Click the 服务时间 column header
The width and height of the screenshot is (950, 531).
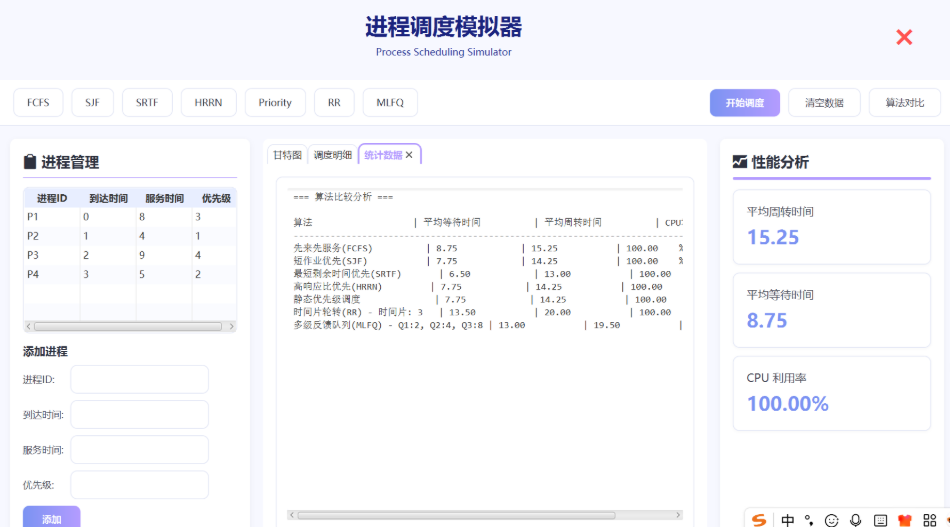click(x=164, y=198)
